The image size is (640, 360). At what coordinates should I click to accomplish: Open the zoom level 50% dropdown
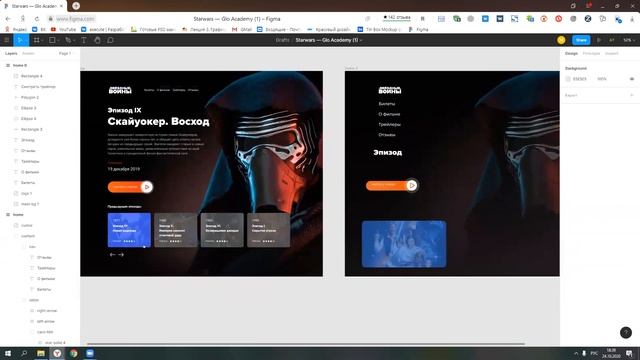tap(629, 40)
